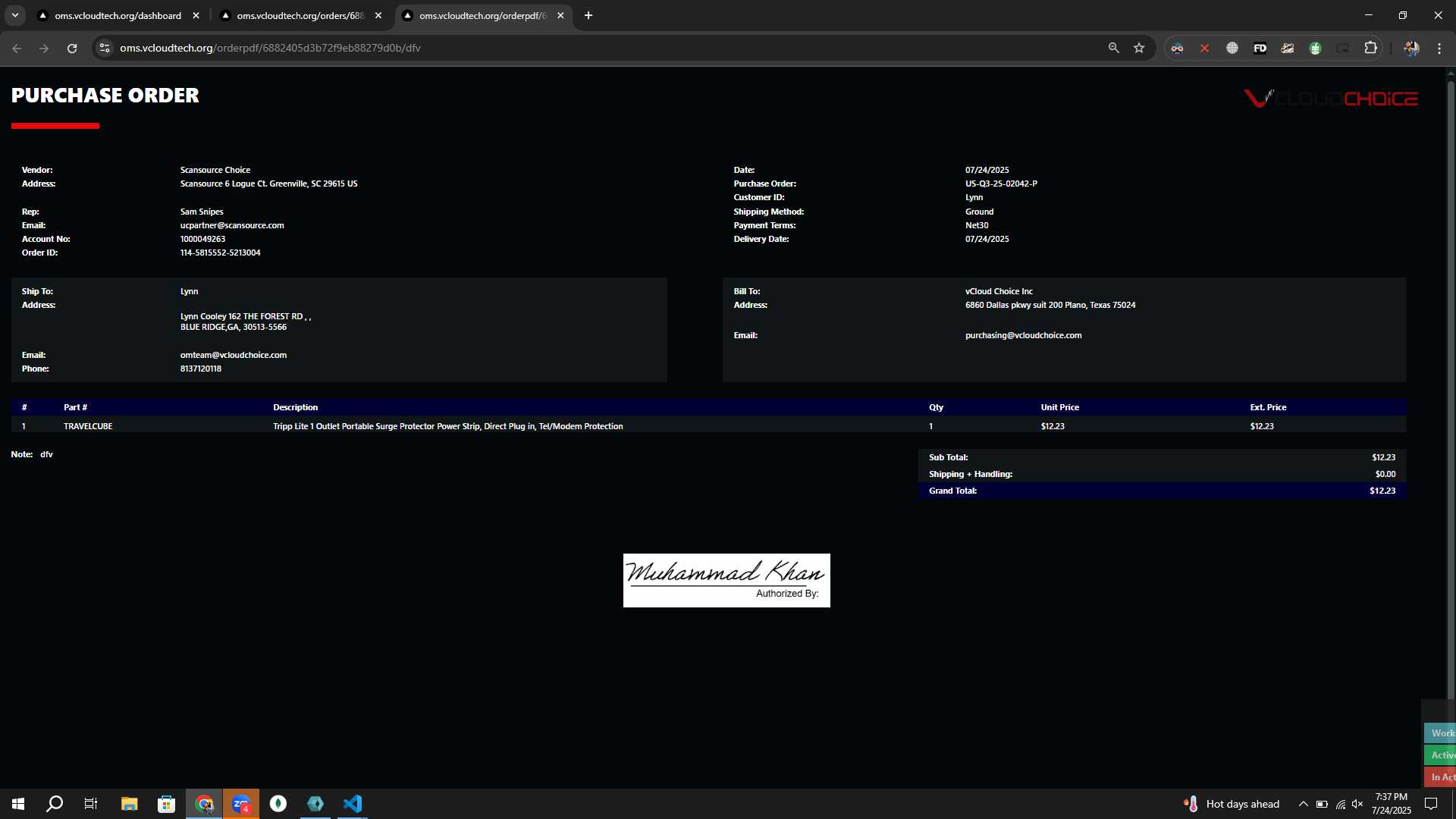Screen dimensions: 1456x819
Task: Select the active orderpdf tab
Action: click(482, 15)
